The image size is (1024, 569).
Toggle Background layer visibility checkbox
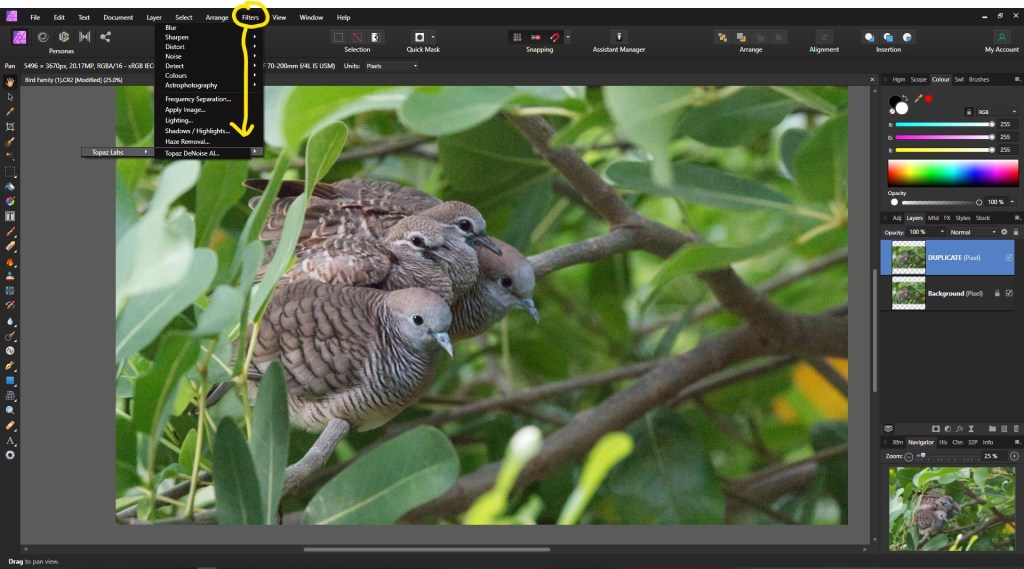pos(1008,294)
